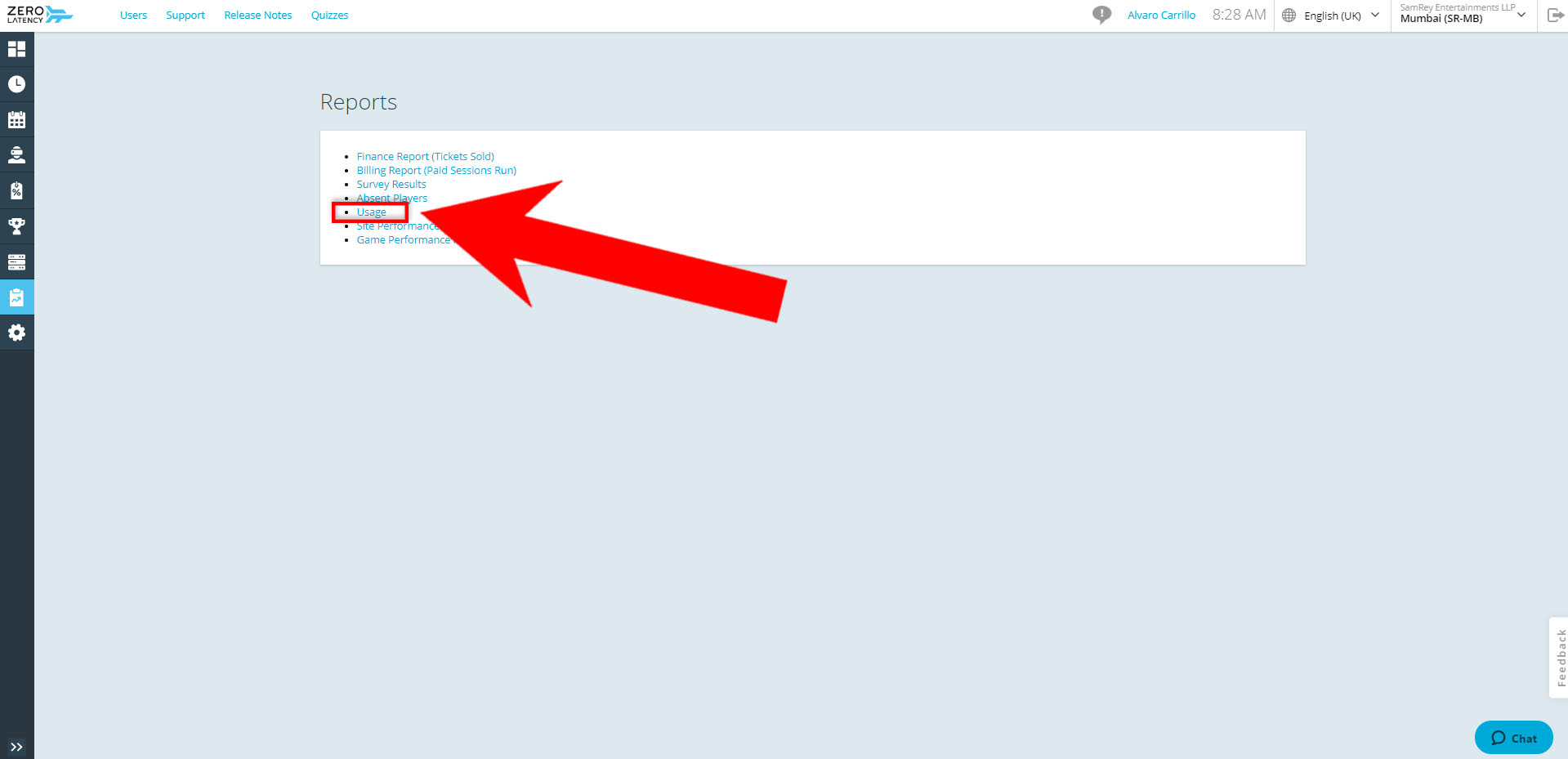Screen dimensions: 1568x759
Task: Click the 8:28 AM clock text
Action: pyautogui.click(x=1239, y=15)
